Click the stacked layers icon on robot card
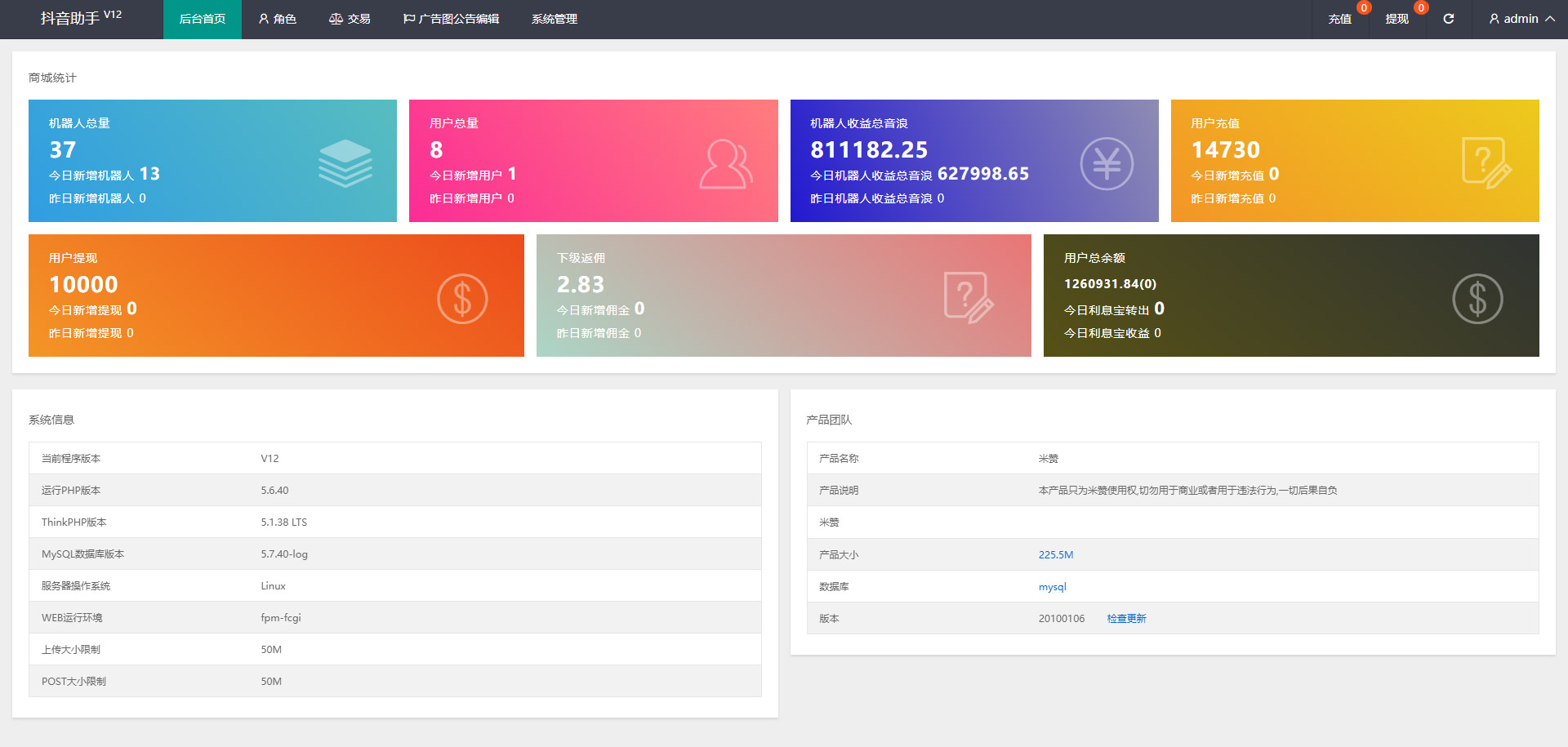 (345, 162)
